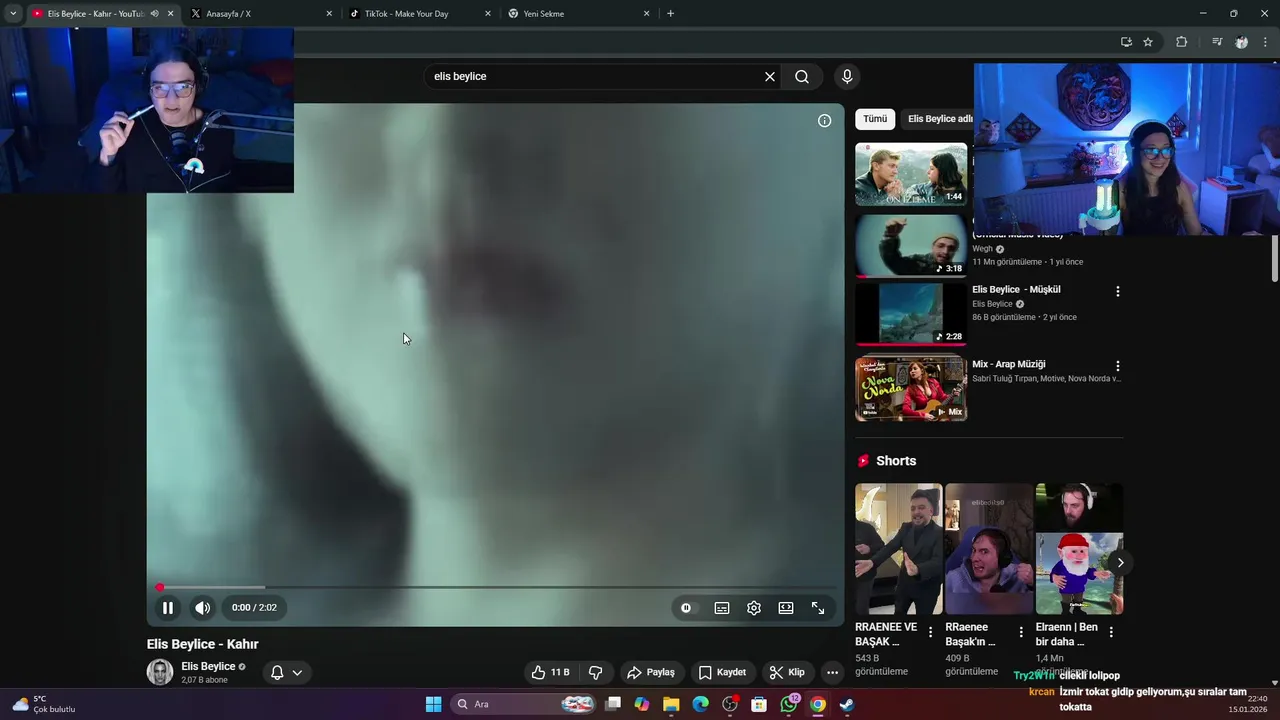Open Chrome media controls icon

point(1217,42)
